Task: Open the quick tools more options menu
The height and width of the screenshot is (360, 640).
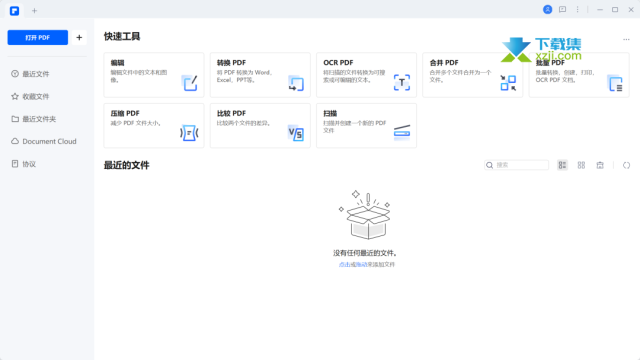Action: pyautogui.click(x=626, y=39)
